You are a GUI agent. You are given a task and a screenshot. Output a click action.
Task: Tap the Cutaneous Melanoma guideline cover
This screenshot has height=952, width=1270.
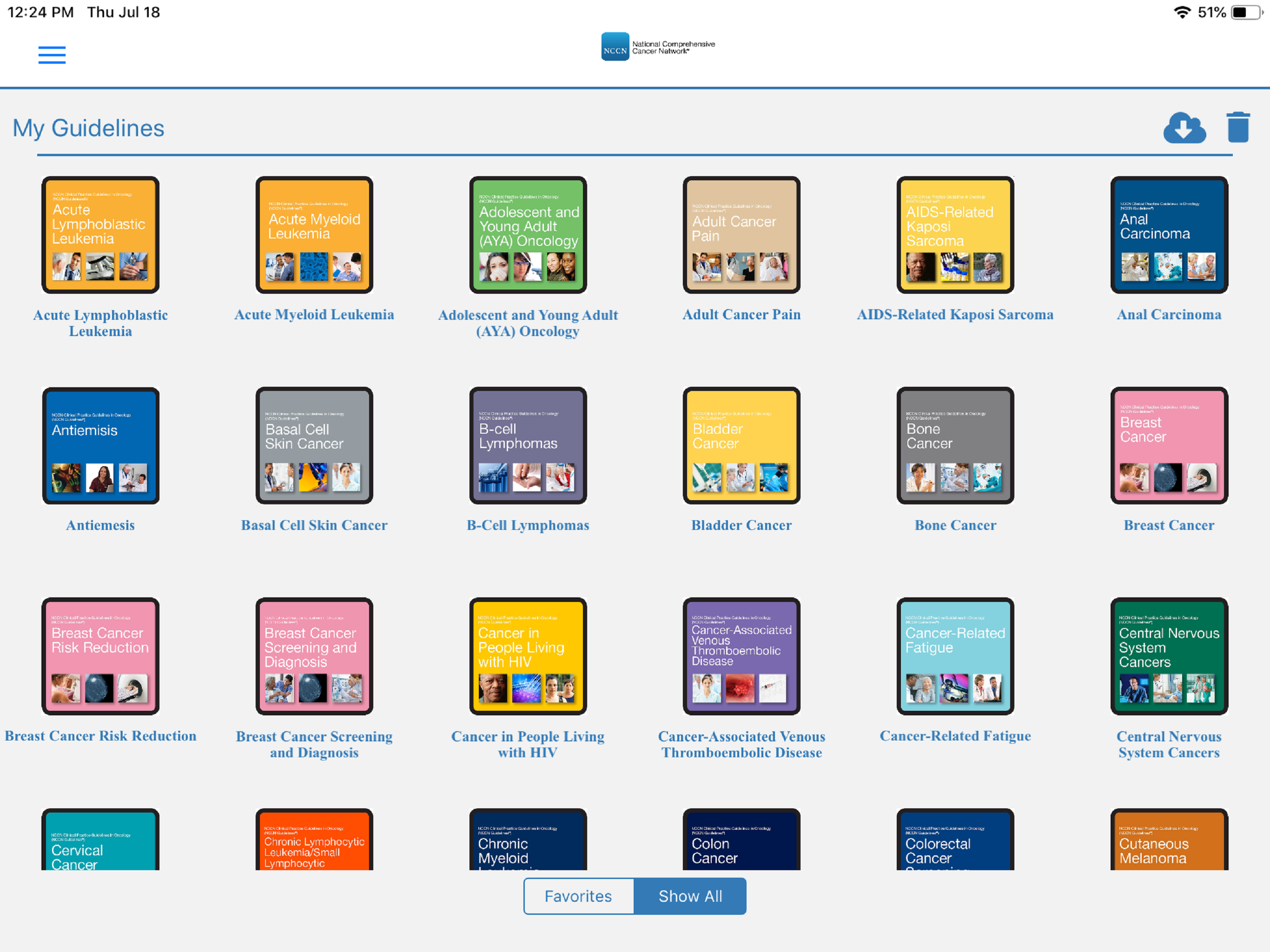(x=1168, y=840)
